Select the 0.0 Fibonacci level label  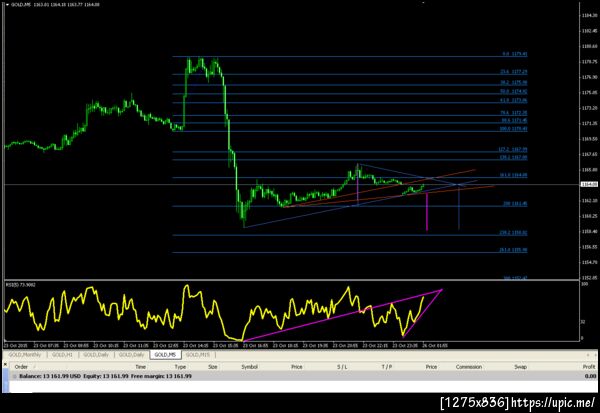[515, 54]
